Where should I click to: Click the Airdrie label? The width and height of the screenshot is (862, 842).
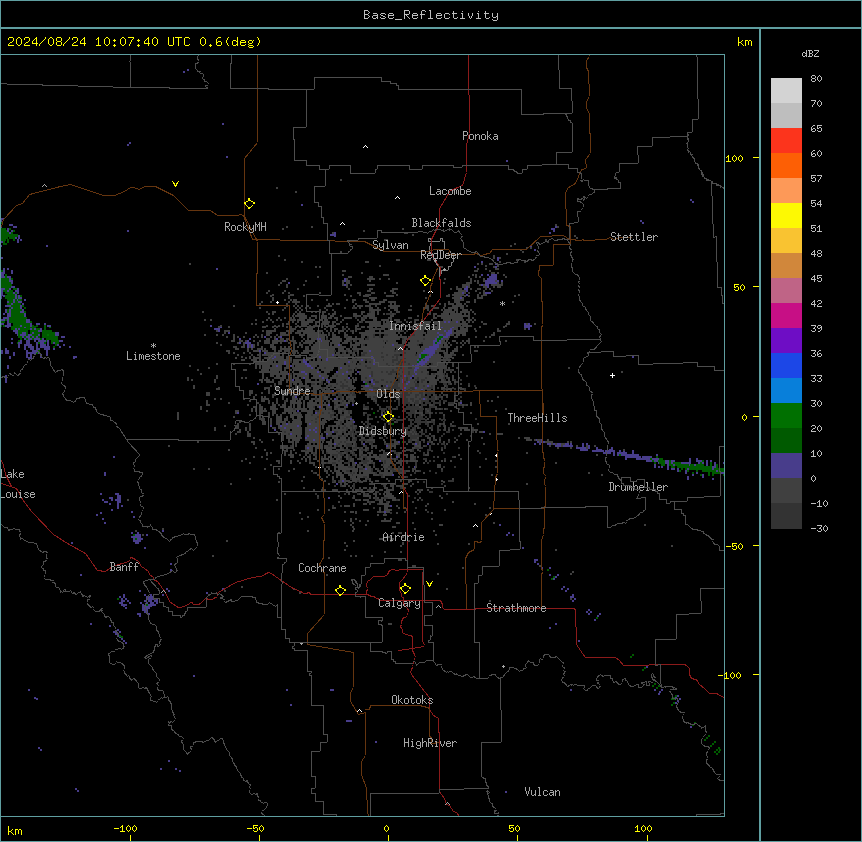tap(404, 537)
